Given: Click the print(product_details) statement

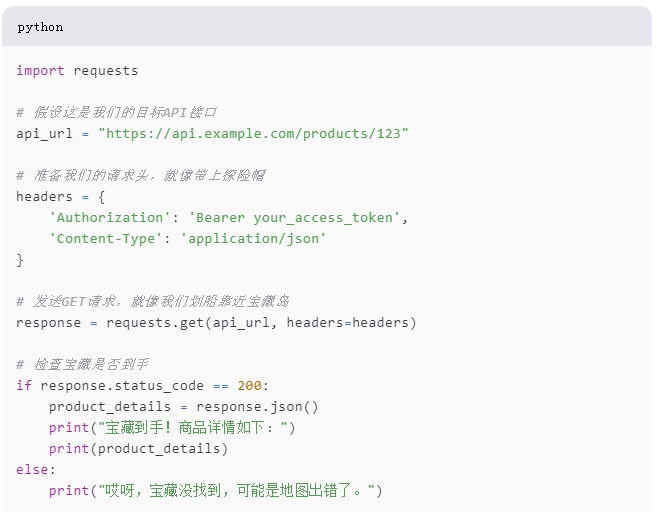Looking at the screenshot, I should (x=138, y=449).
